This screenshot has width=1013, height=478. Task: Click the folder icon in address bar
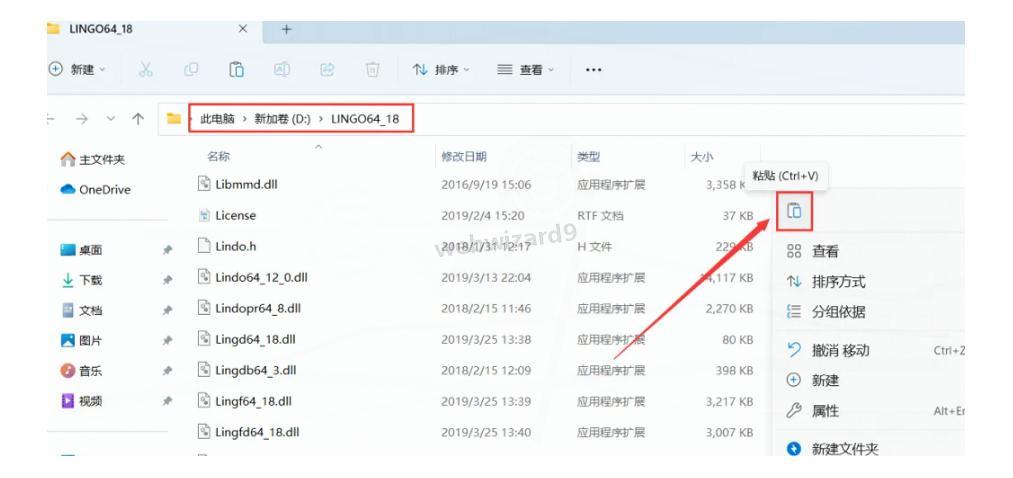[173, 119]
